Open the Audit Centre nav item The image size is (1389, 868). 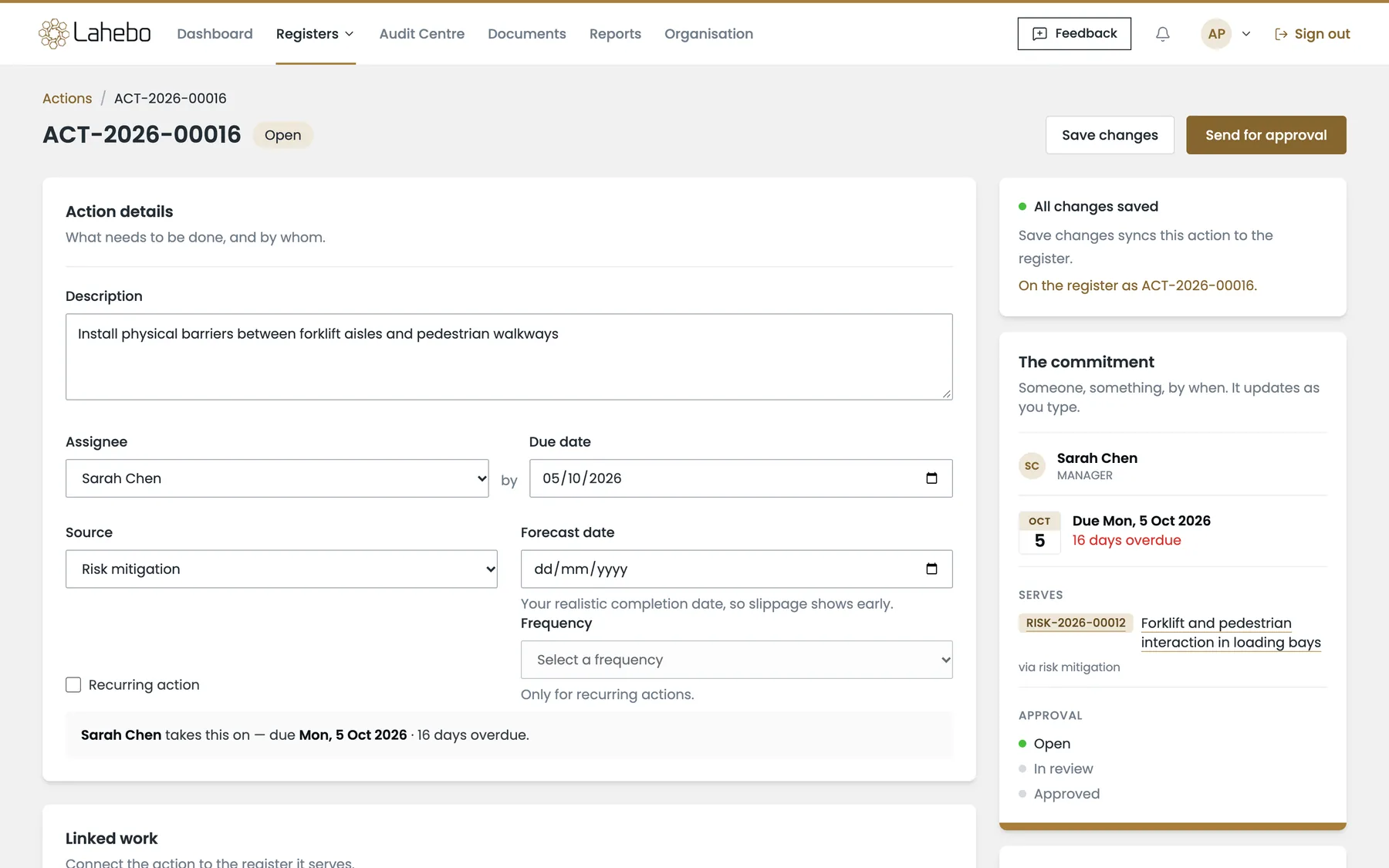tap(422, 34)
